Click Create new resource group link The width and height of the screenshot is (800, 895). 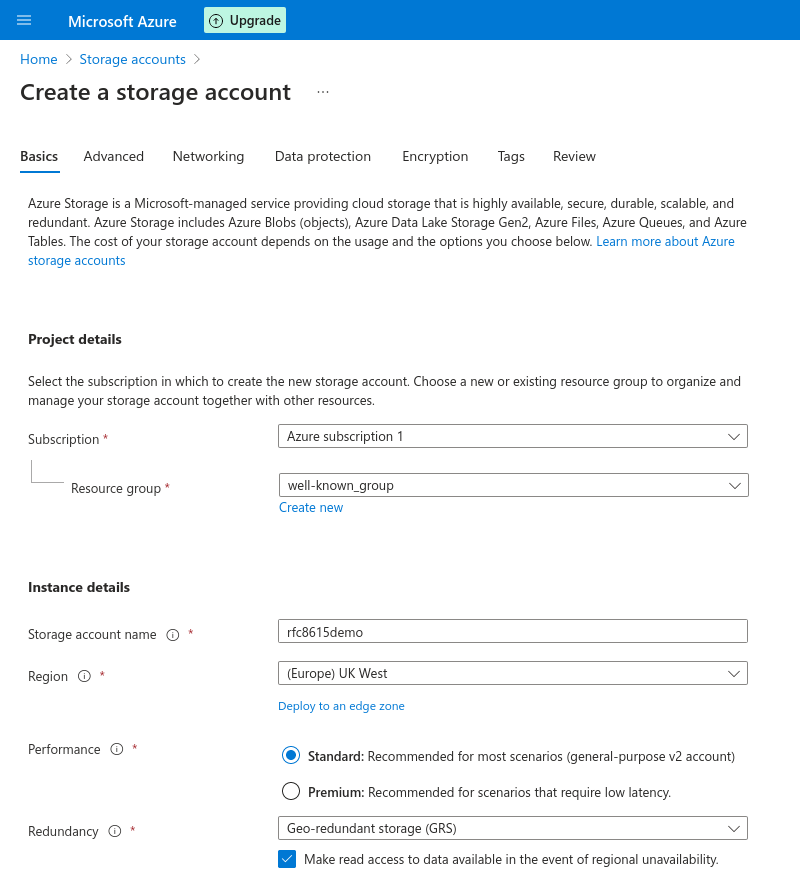pyautogui.click(x=311, y=507)
